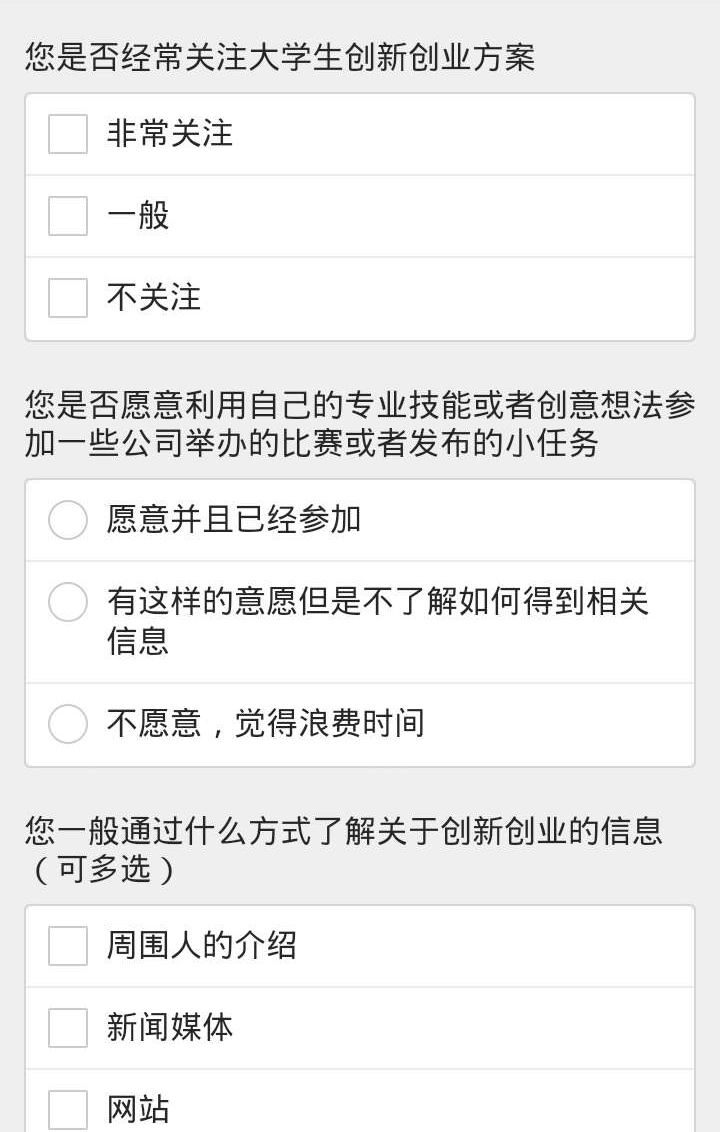Click the 新闻媒体 label text
720x1132 pixels.
click(x=170, y=1028)
